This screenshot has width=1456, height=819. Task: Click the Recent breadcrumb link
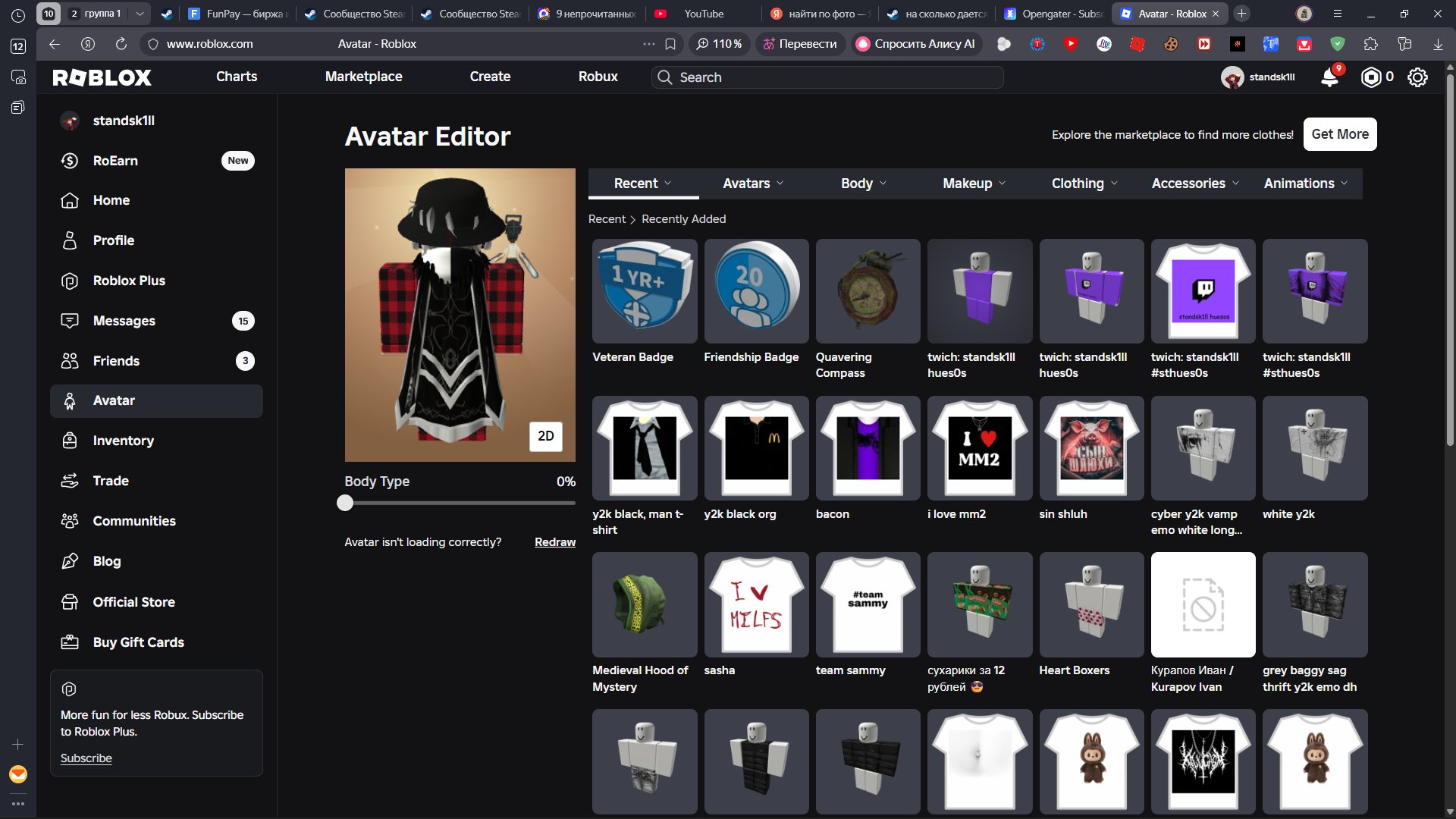coord(607,219)
